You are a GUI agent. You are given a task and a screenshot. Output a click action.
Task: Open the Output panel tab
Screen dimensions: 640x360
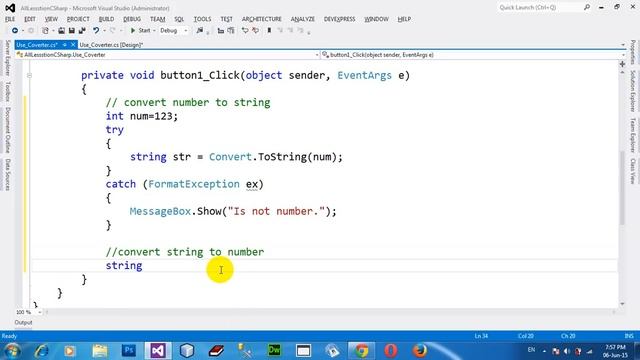click(x=23, y=322)
